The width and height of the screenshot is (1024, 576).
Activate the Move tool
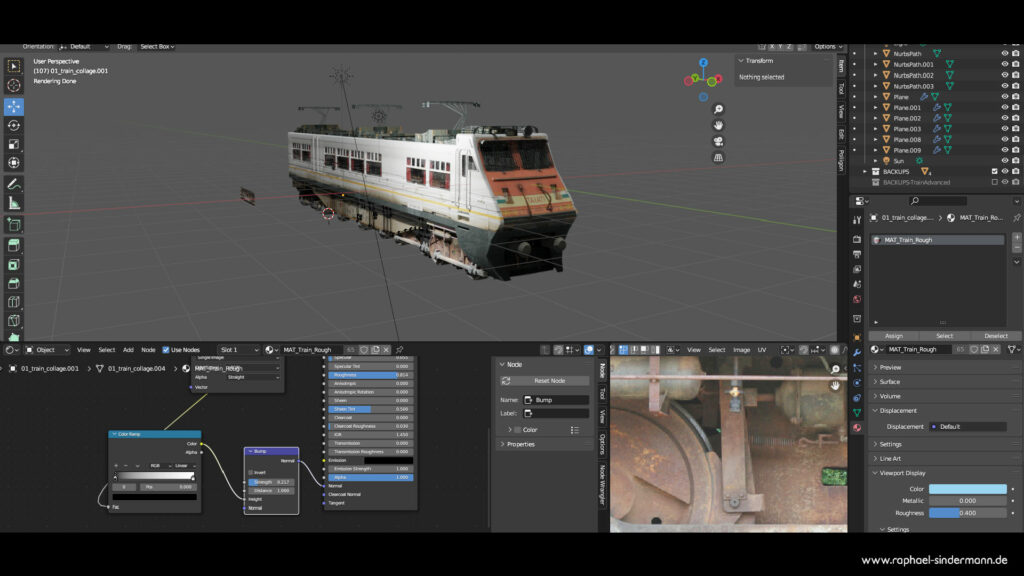point(14,106)
